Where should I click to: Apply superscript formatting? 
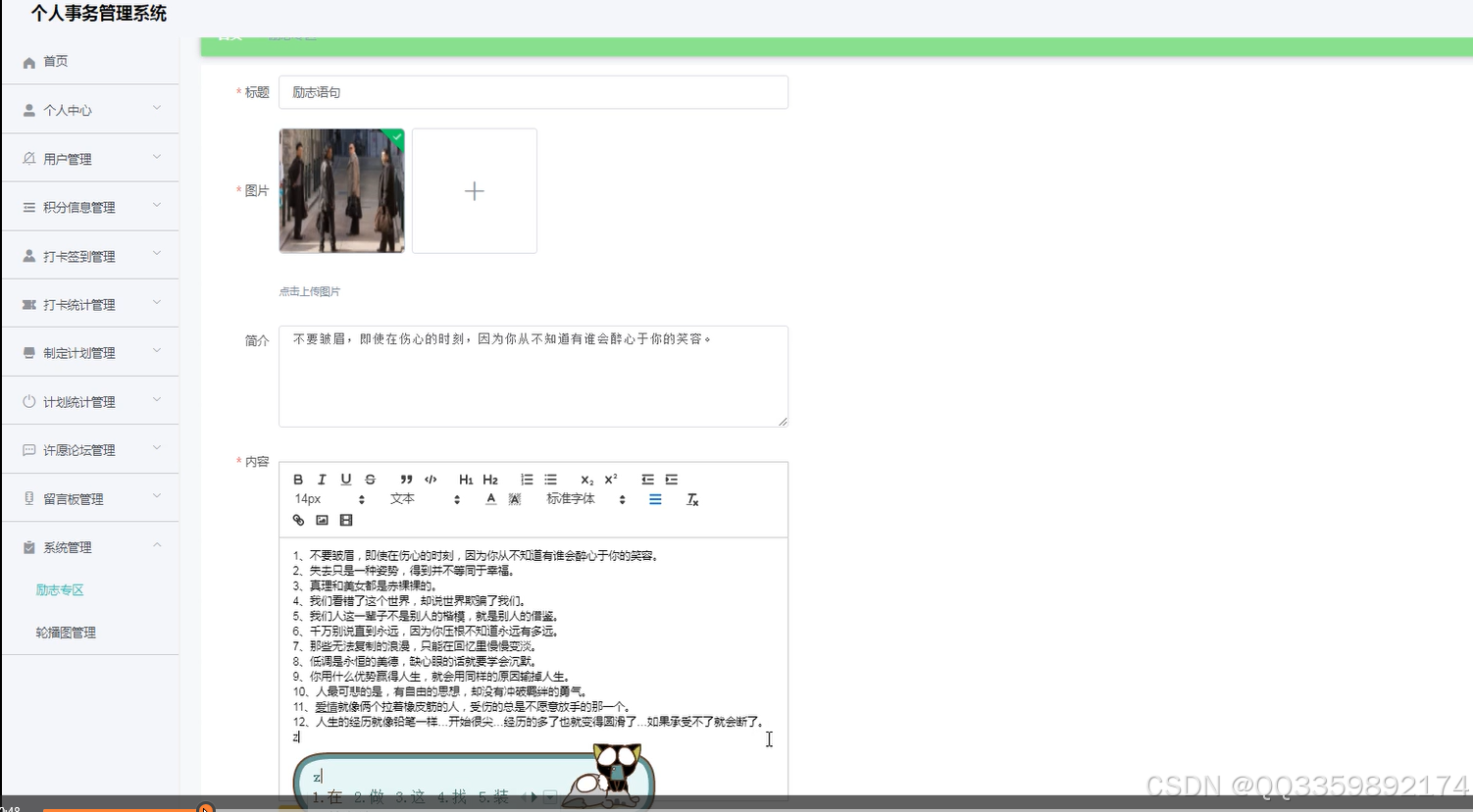click(611, 480)
